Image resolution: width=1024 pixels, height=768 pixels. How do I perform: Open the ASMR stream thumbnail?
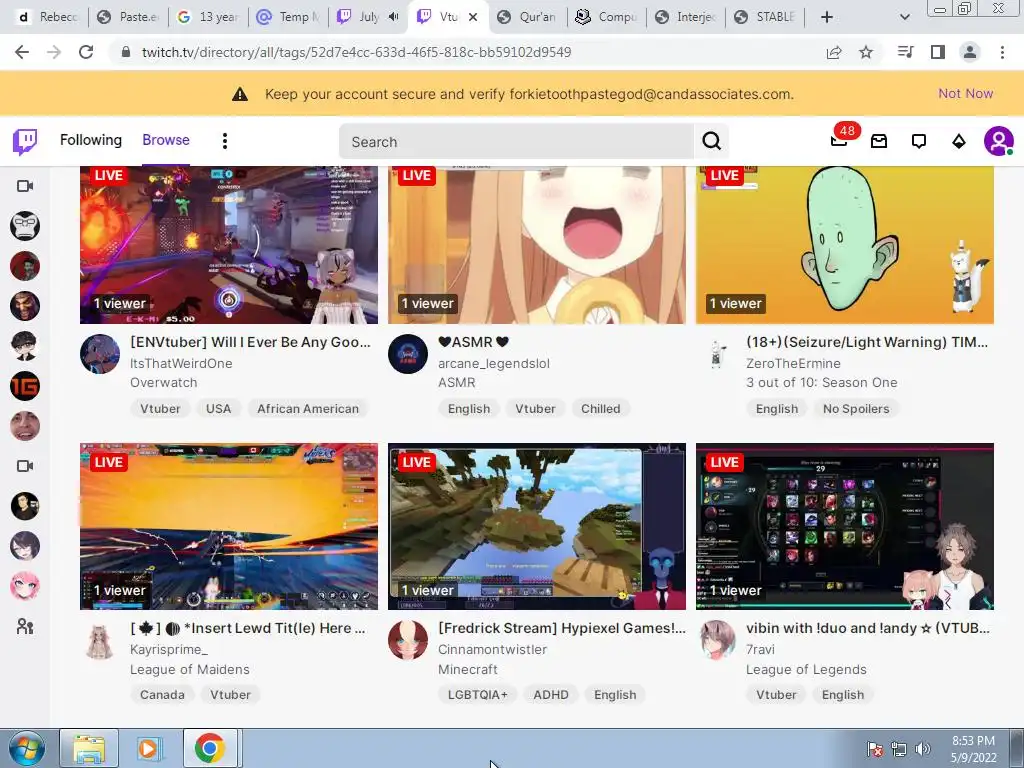[x=537, y=245]
